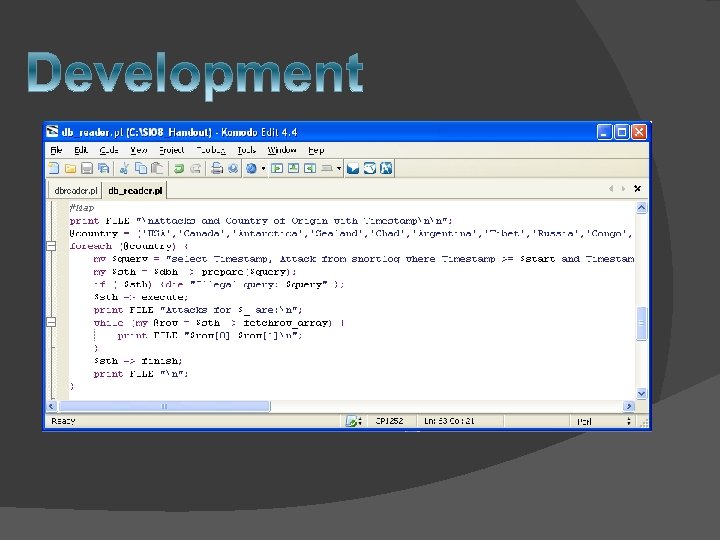Screen dimensions: 720x540
Task: Select the db_reader.pl tab
Action: [x=135, y=191]
